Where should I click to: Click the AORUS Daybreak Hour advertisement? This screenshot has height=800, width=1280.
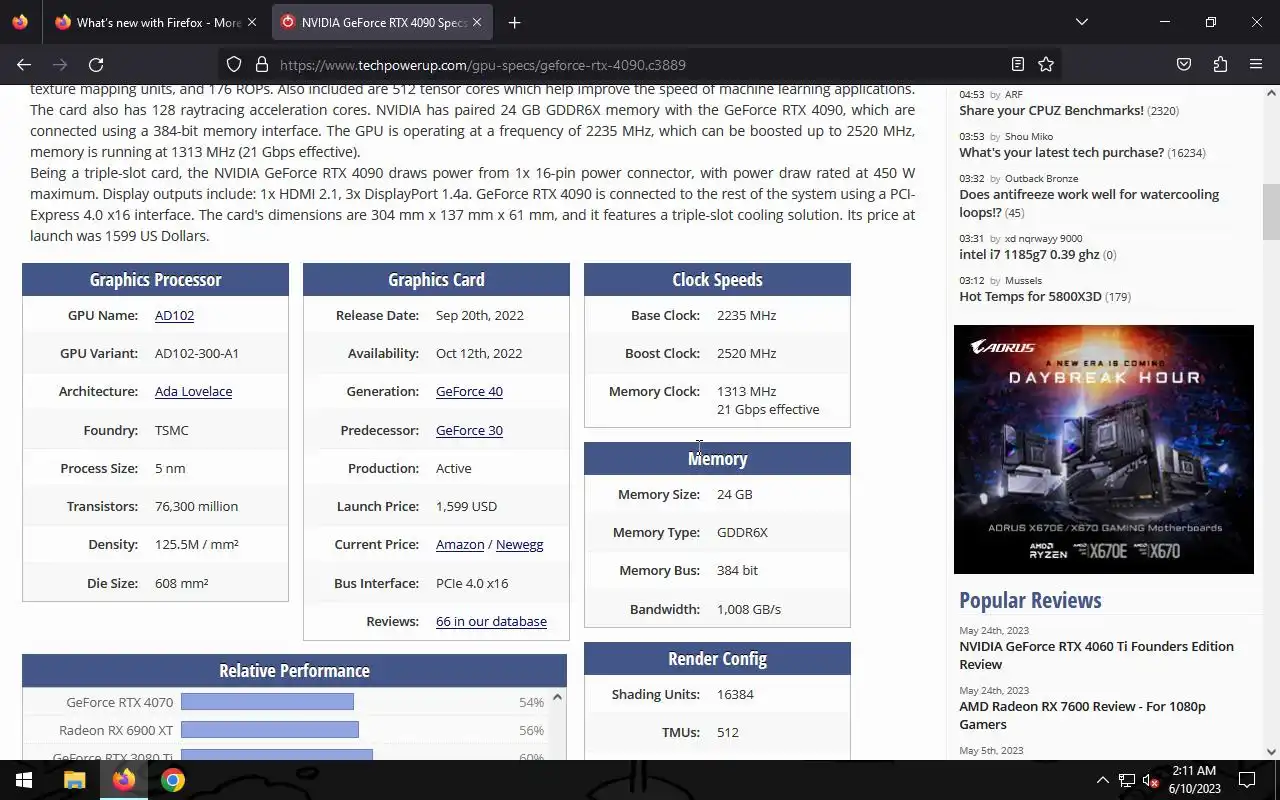click(1103, 449)
